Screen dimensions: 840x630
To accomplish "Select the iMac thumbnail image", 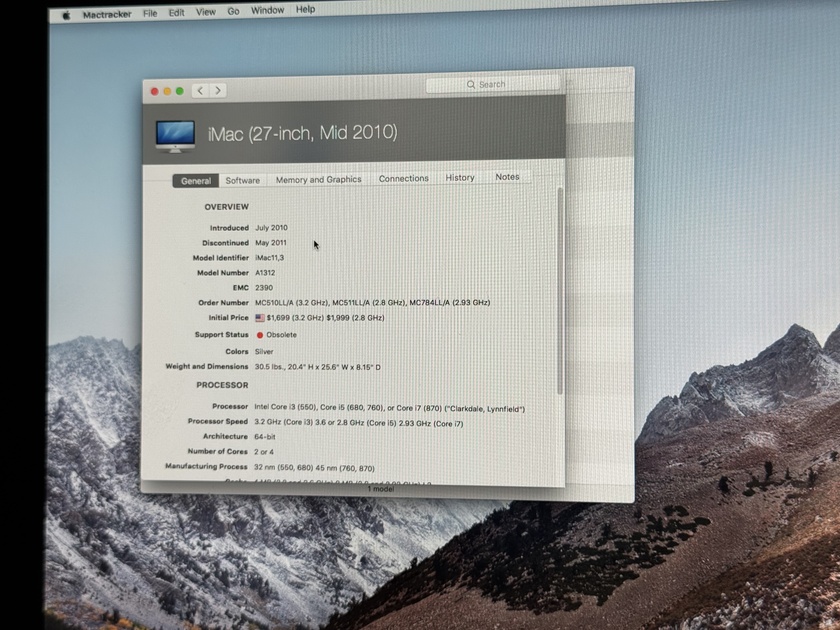I will [174, 131].
